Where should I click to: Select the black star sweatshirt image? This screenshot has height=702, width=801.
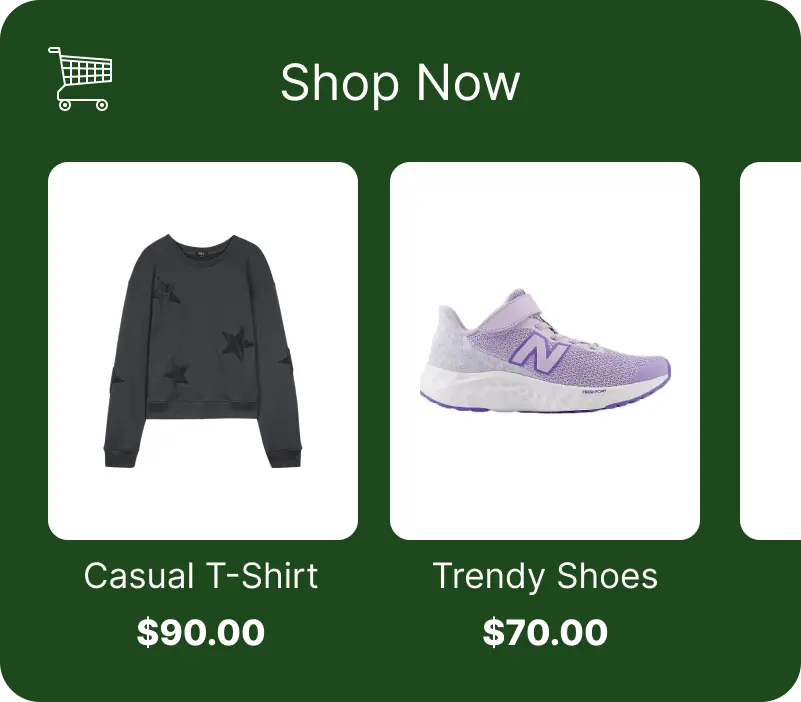coord(203,351)
